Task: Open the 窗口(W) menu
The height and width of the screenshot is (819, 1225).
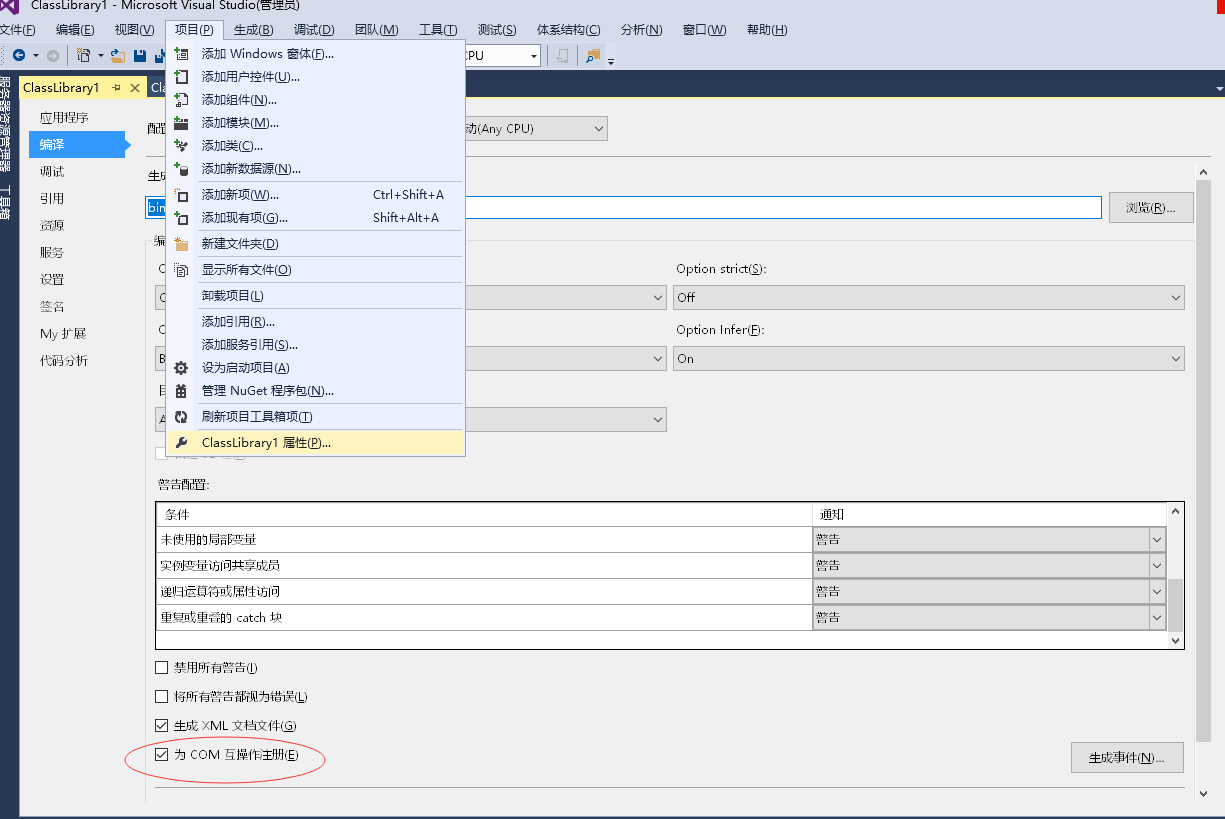Action: (x=705, y=29)
